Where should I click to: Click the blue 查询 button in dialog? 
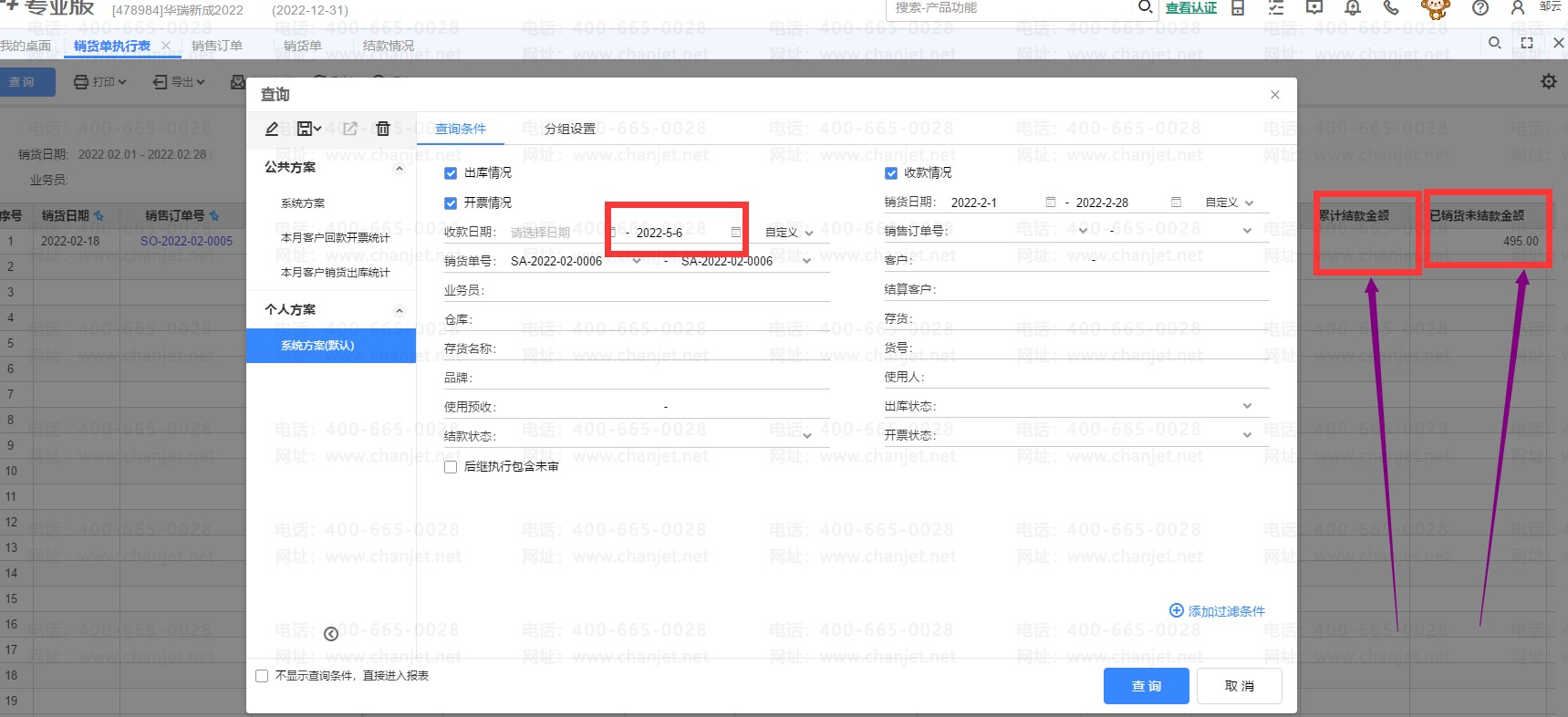pyautogui.click(x=1147, y=686)
